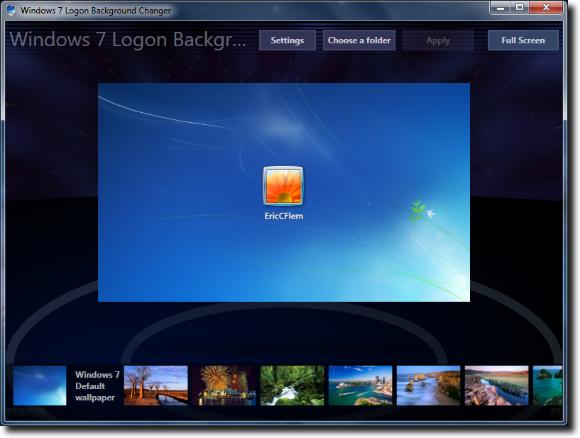Maximize the Logon Background Changer window

[x=520, y=7]
